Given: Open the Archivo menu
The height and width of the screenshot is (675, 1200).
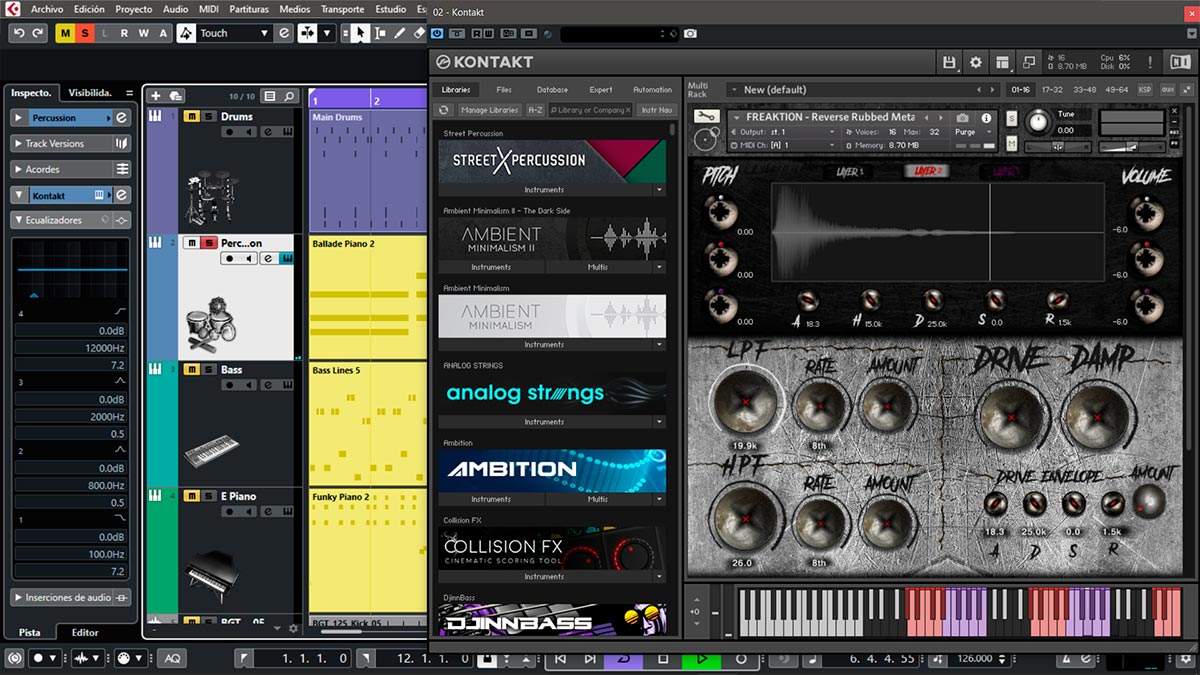Looking at the screenshot, I should click(x=47, y=8).
